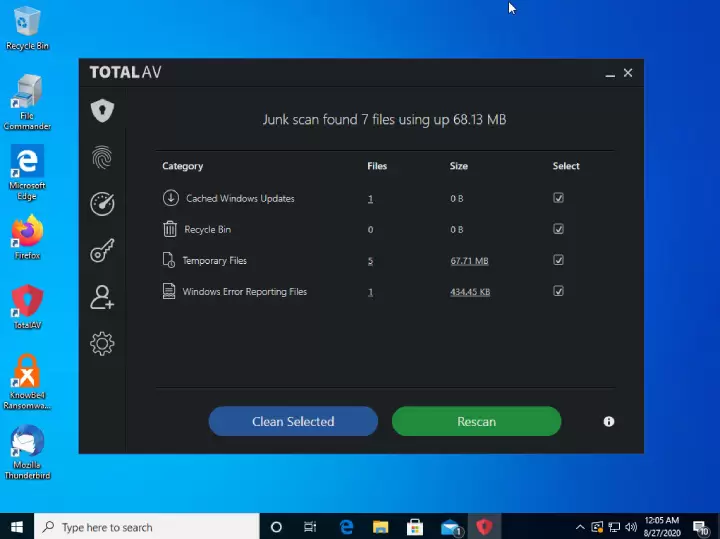Select the TotalAV desktop shortcut
720x539 pixels.
point(27,308)
